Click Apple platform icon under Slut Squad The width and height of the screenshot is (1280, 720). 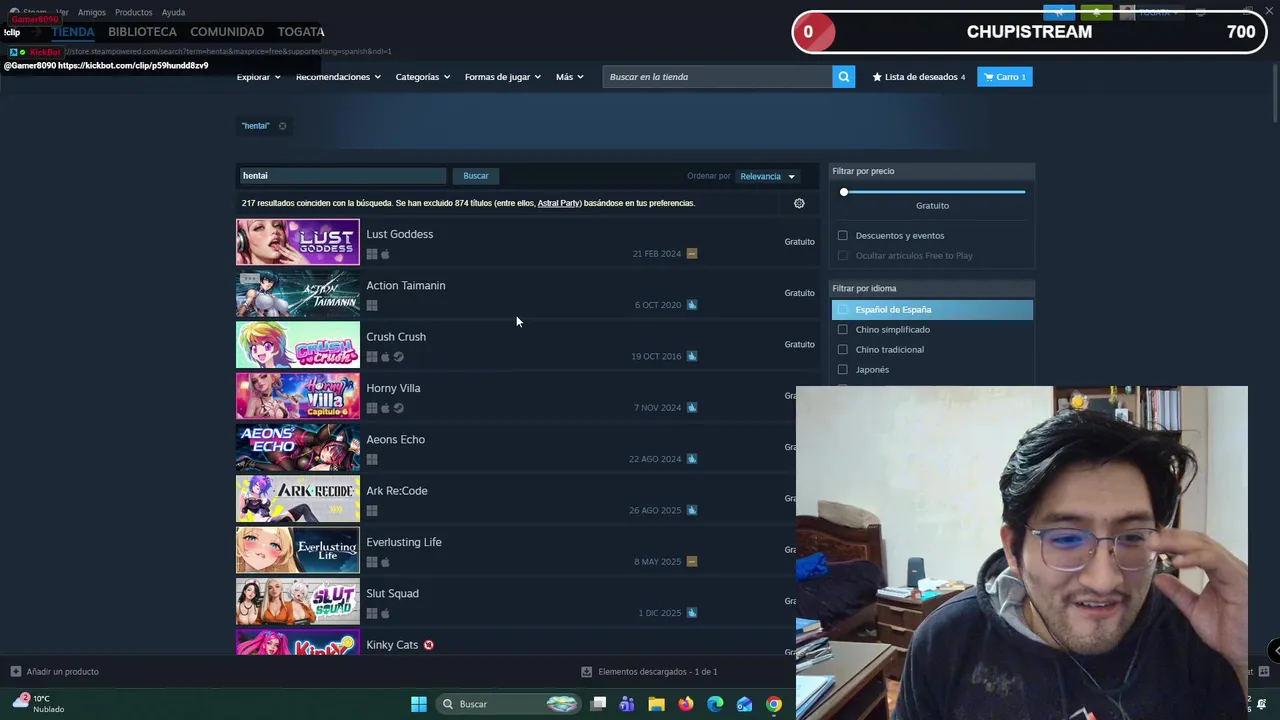tap(385, 613)
